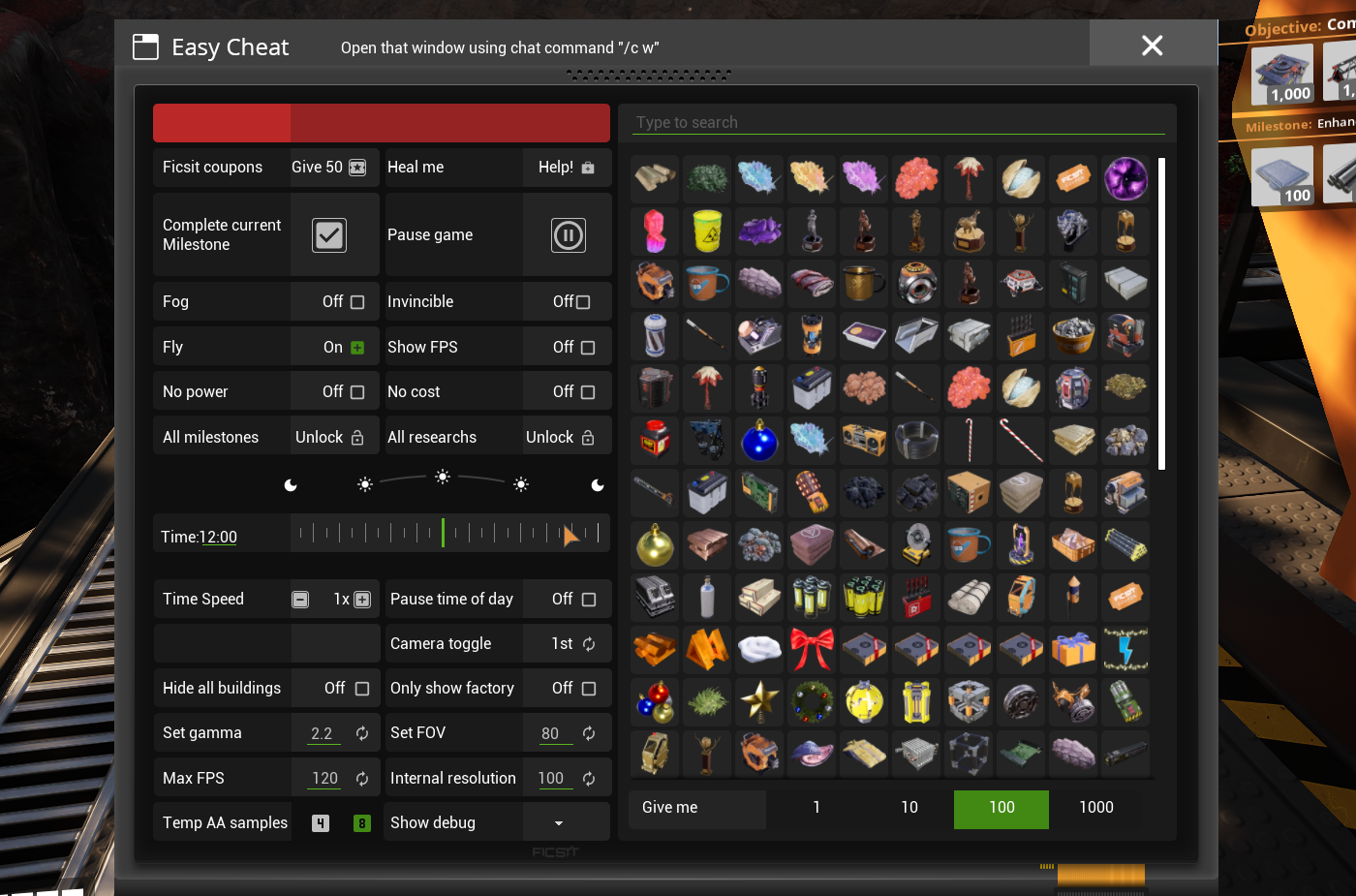This screenshot has height=896, width=1356.
Task: Pick the gold Christmas ornament ball
Action: [x=656, y=544]
